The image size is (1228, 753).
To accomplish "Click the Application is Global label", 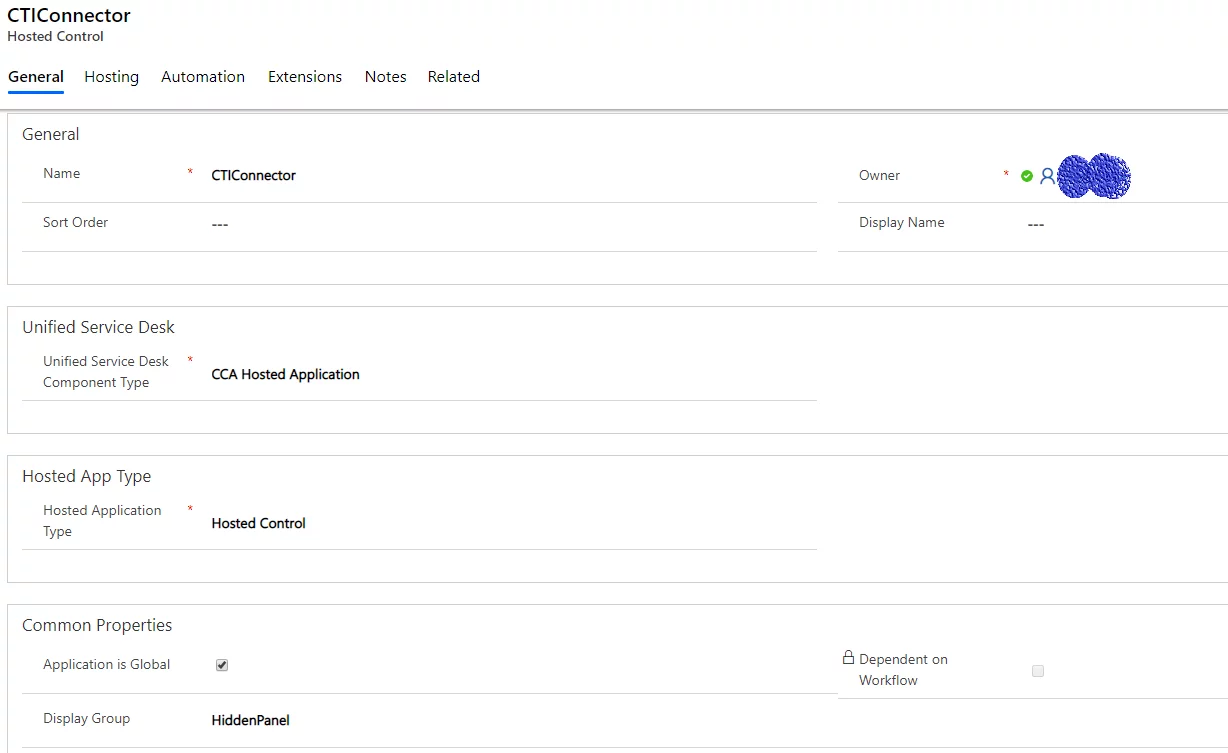I will (106, 665).
